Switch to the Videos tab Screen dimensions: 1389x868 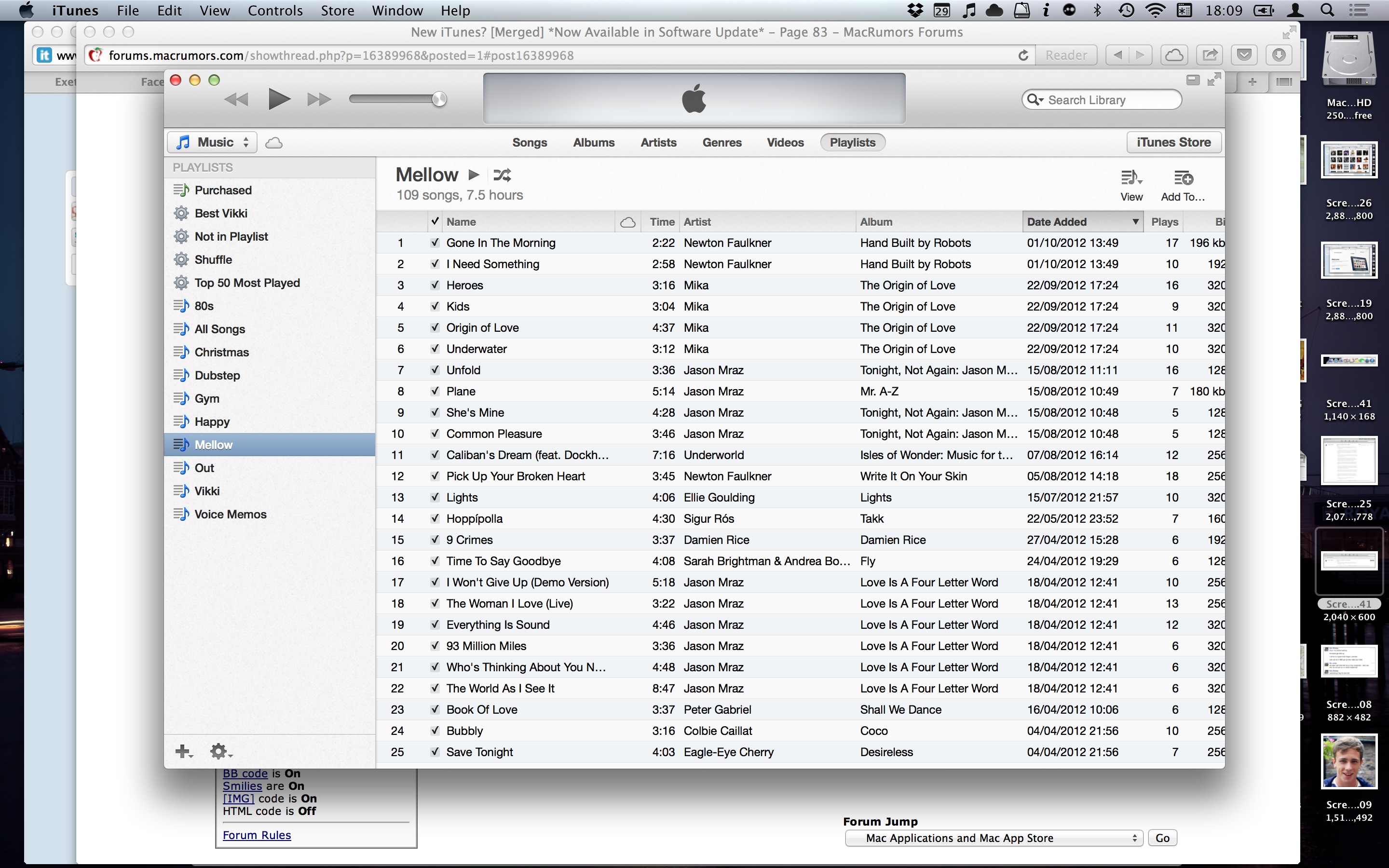click(785, 142)
